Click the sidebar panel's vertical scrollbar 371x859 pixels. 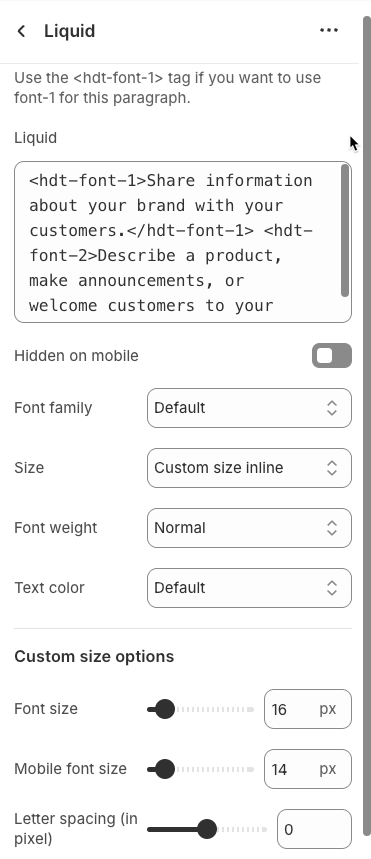click(367, 427)
